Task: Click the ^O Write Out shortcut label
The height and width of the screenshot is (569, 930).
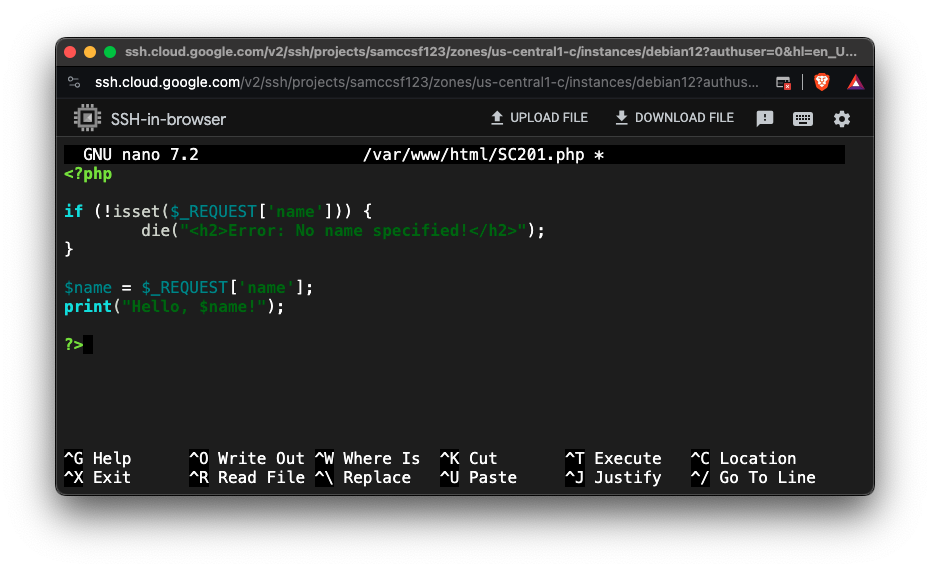Action: click(x=246, y=458)
